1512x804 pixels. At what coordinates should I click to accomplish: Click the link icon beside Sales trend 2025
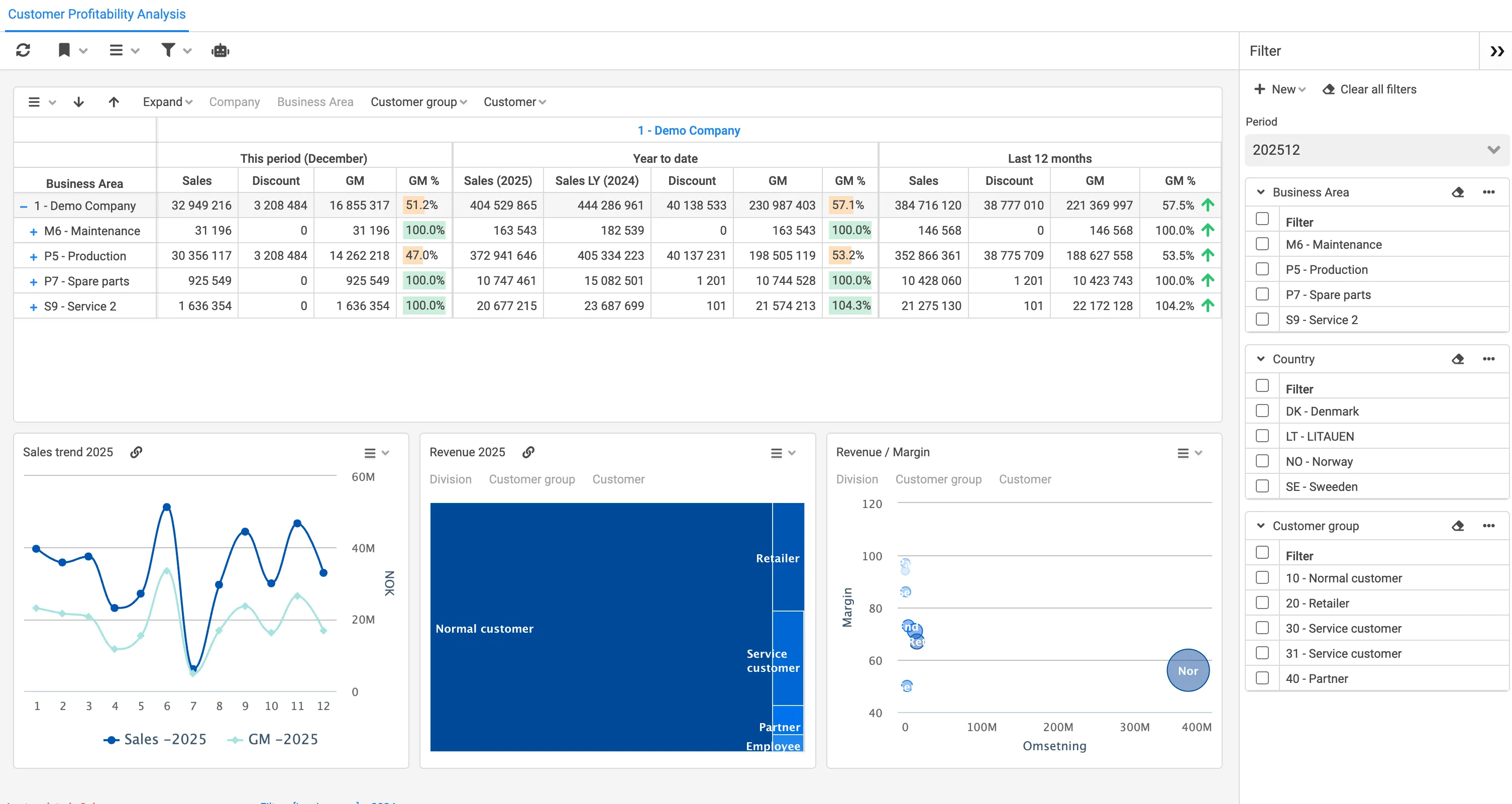point(136,452)
